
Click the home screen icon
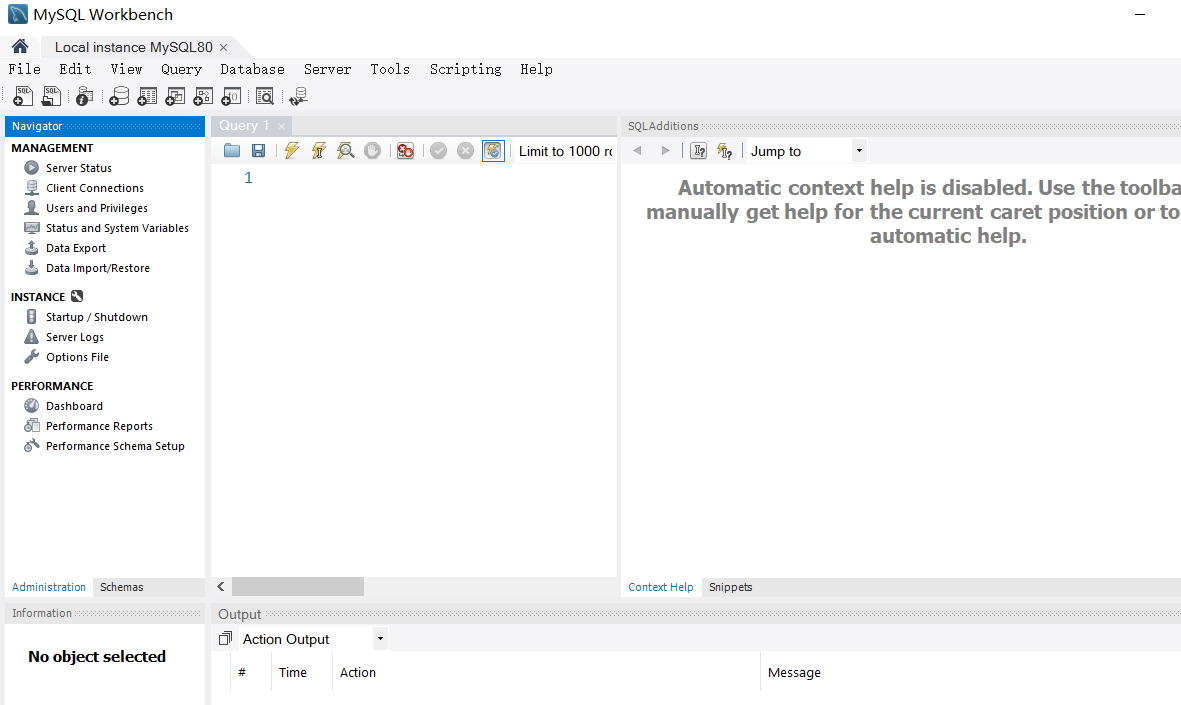pyautogui.click(x=20, y=47)
